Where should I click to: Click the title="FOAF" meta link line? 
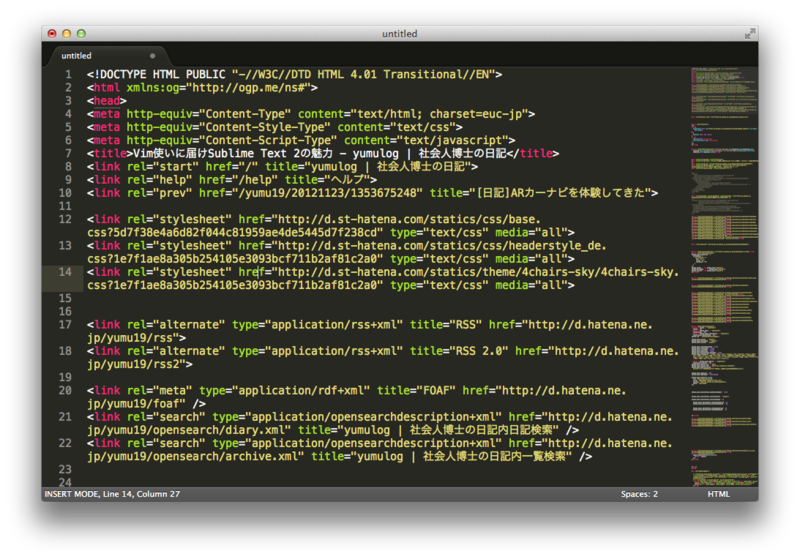coord(356,397)
